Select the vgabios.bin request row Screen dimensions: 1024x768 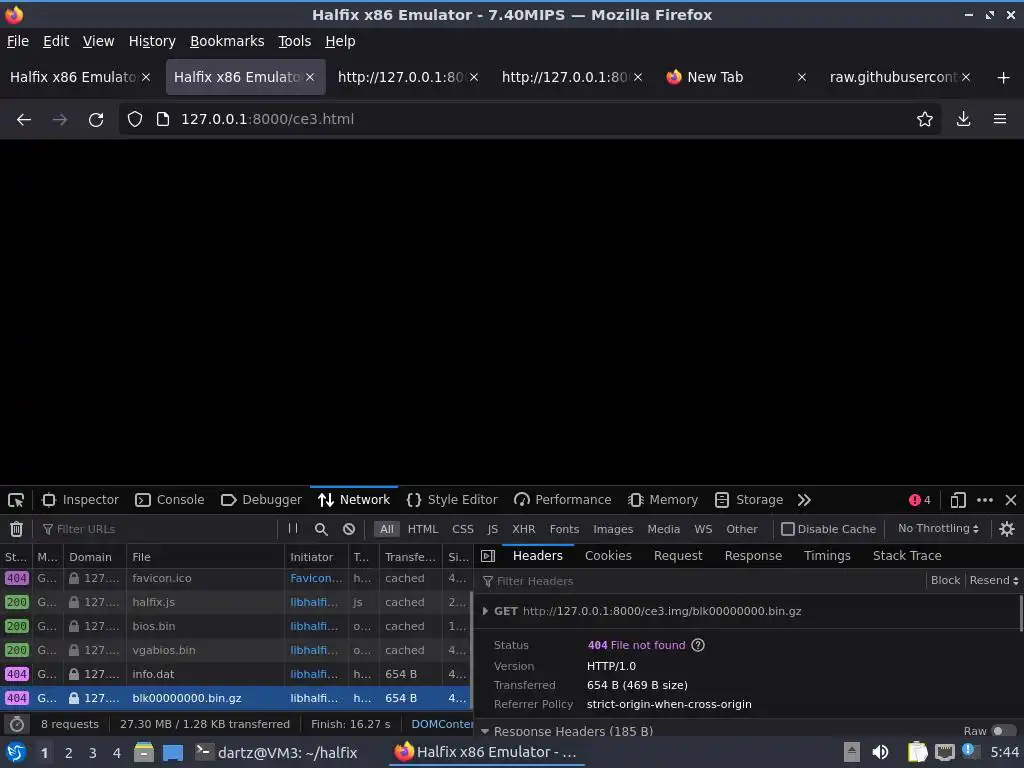click(x=235, y=650)
